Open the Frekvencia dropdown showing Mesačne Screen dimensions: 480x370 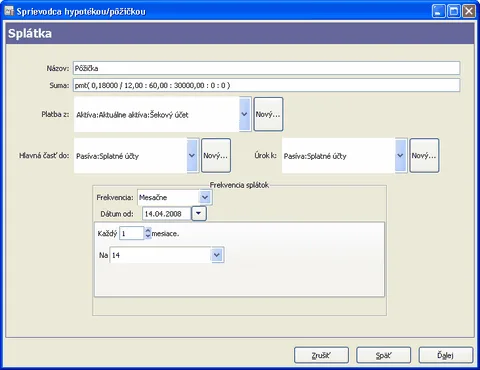click(175, 197)
